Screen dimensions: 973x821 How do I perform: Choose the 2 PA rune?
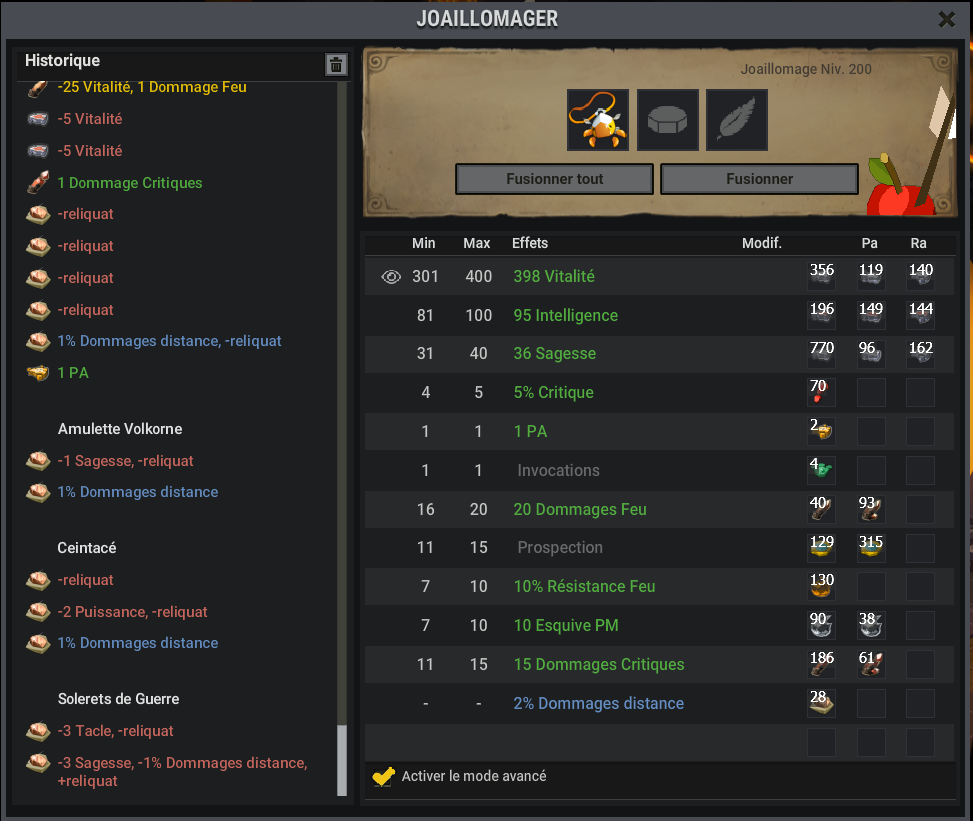822,431
